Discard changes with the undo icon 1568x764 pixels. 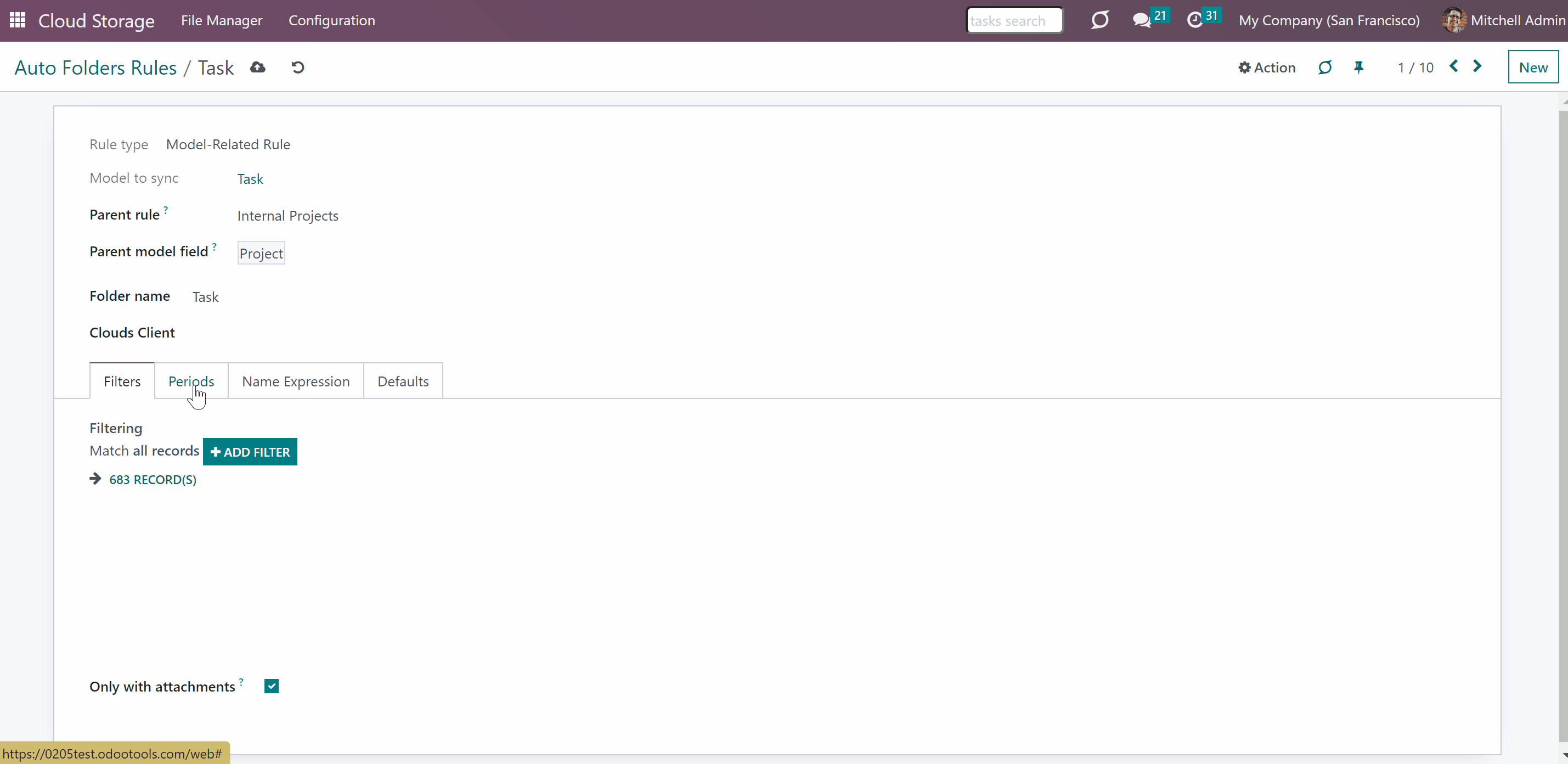click(298, 67)
